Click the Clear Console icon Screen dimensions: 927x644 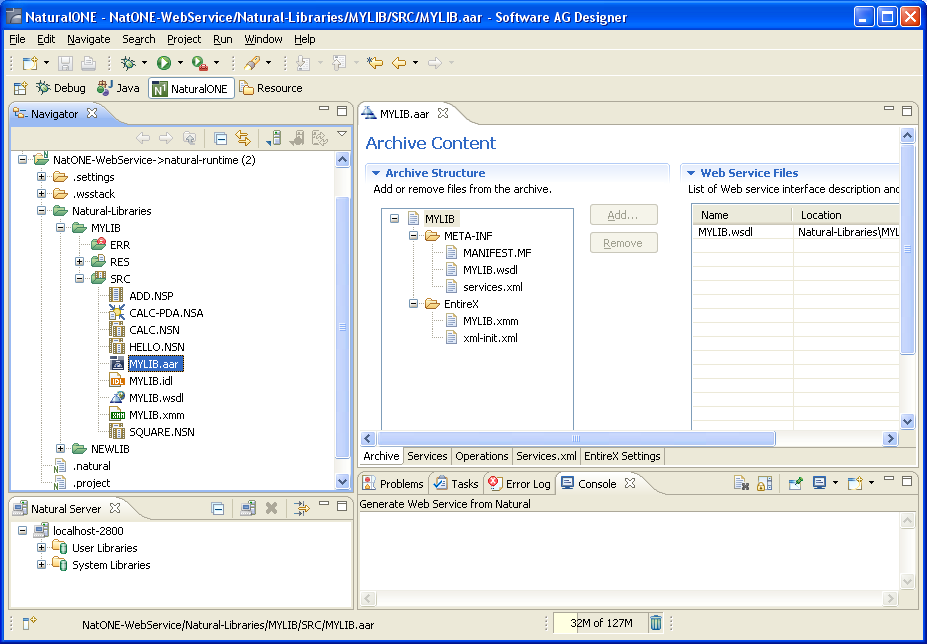click(x=741, y=483)
